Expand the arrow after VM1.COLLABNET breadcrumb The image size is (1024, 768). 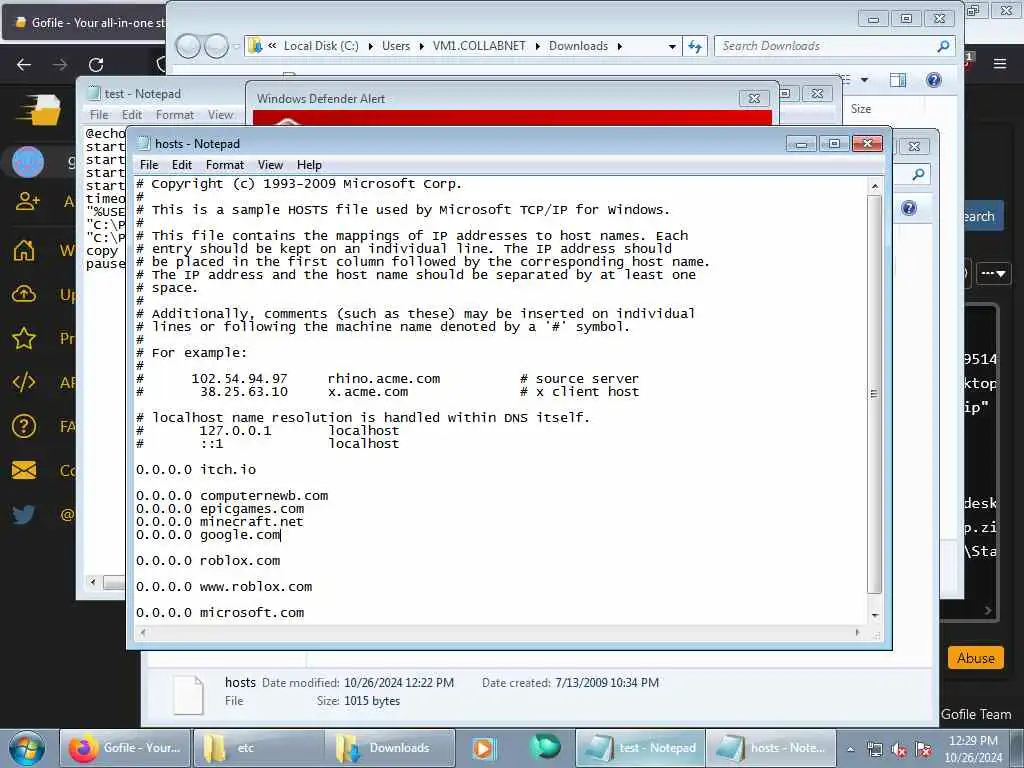[x=537, y=46]
